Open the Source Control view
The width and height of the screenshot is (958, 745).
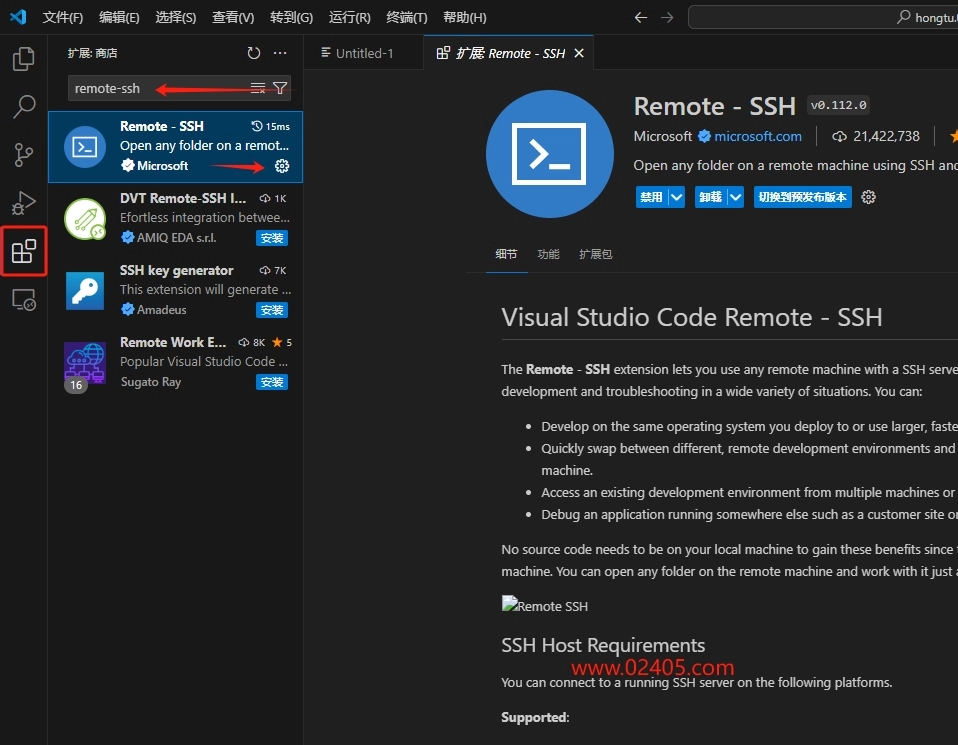[24, 155]
